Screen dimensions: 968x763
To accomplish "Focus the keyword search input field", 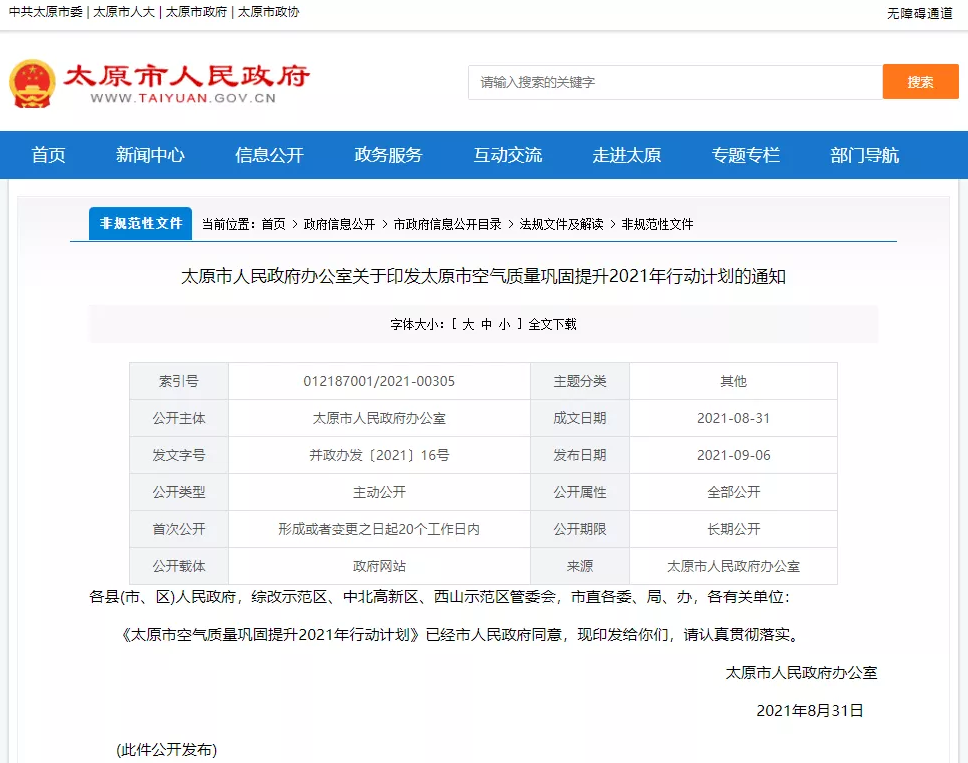I will click(675, 82).
